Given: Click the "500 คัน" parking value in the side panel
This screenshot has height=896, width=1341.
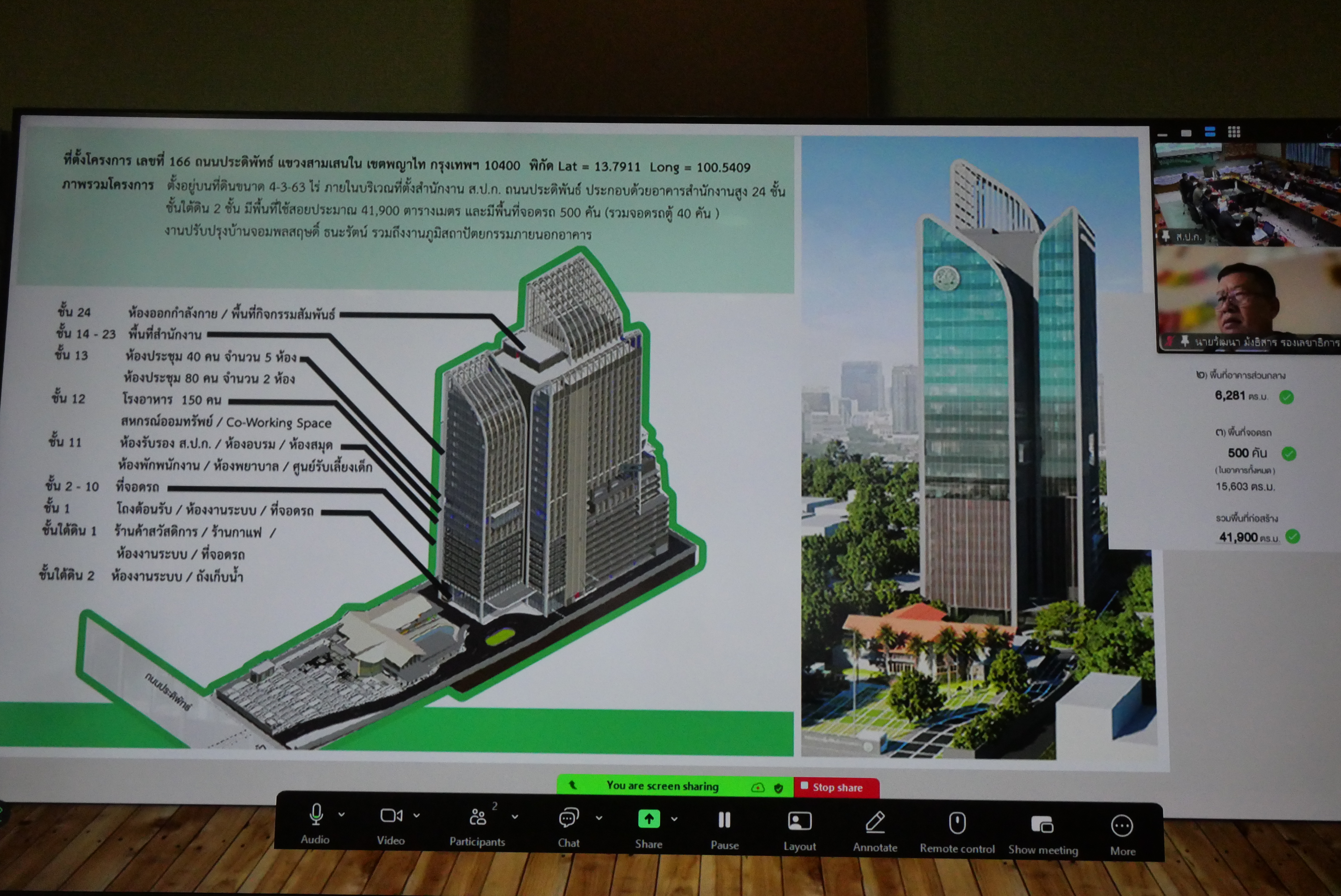Looking at the screenshot, I should point(1247,453).
